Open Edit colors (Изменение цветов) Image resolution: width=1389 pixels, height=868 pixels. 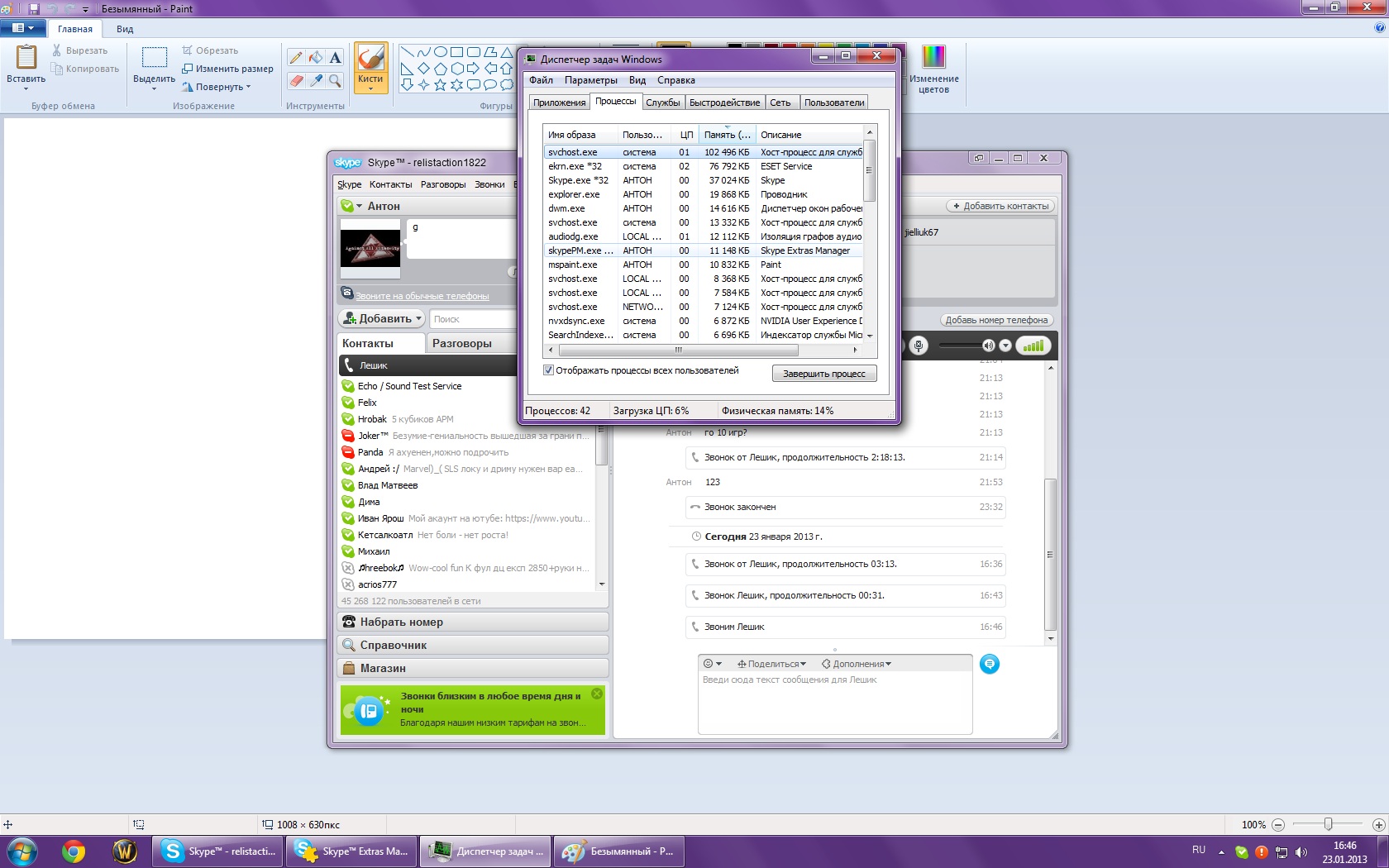[x=933, y=68]
